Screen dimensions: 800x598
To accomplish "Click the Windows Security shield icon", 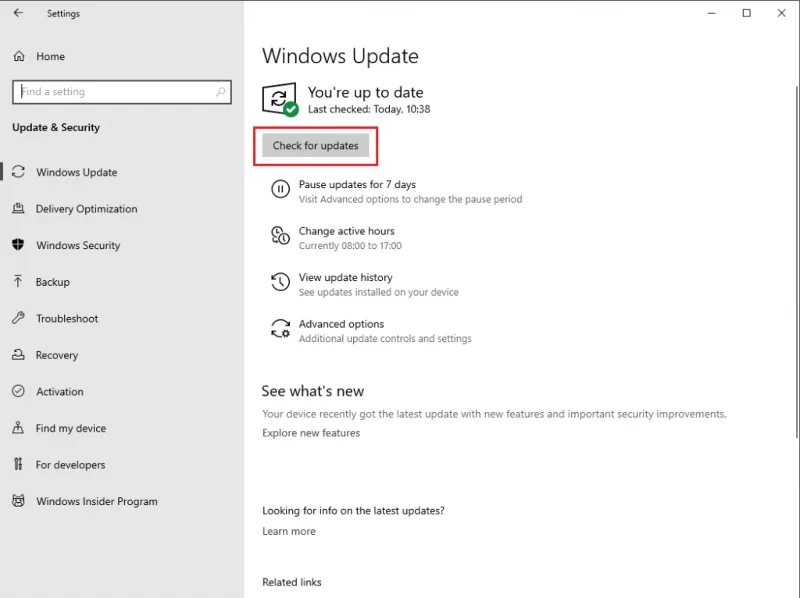I will coord(18,245).
